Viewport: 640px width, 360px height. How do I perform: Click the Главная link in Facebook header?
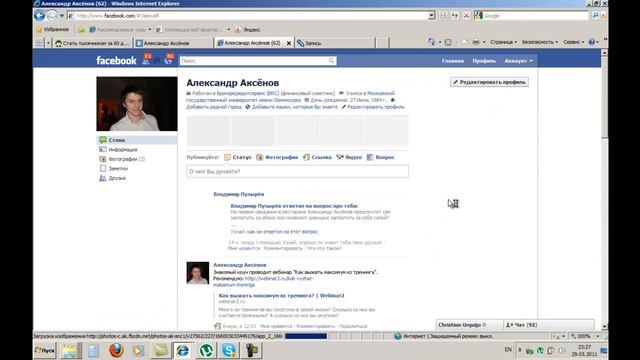tap(453, 61)
